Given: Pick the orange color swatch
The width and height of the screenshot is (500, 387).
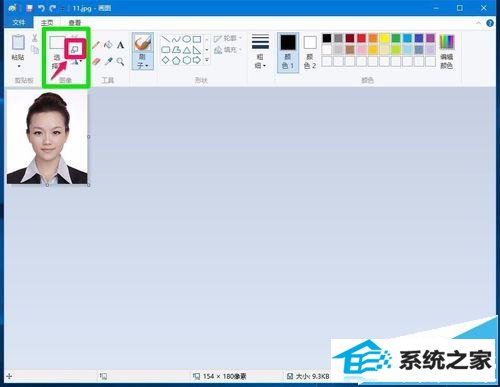Looking at the screenshot, I should (373, 38).
